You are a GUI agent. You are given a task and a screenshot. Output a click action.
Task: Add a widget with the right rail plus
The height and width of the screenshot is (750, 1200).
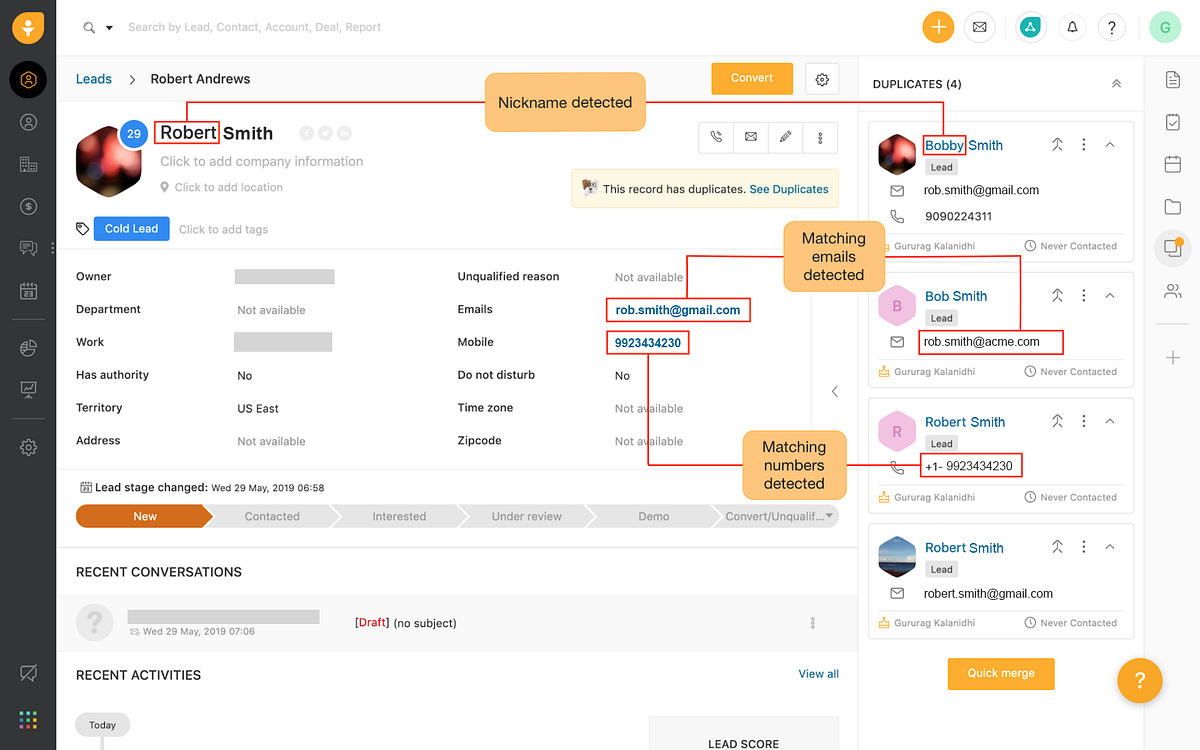point(1173,358)
